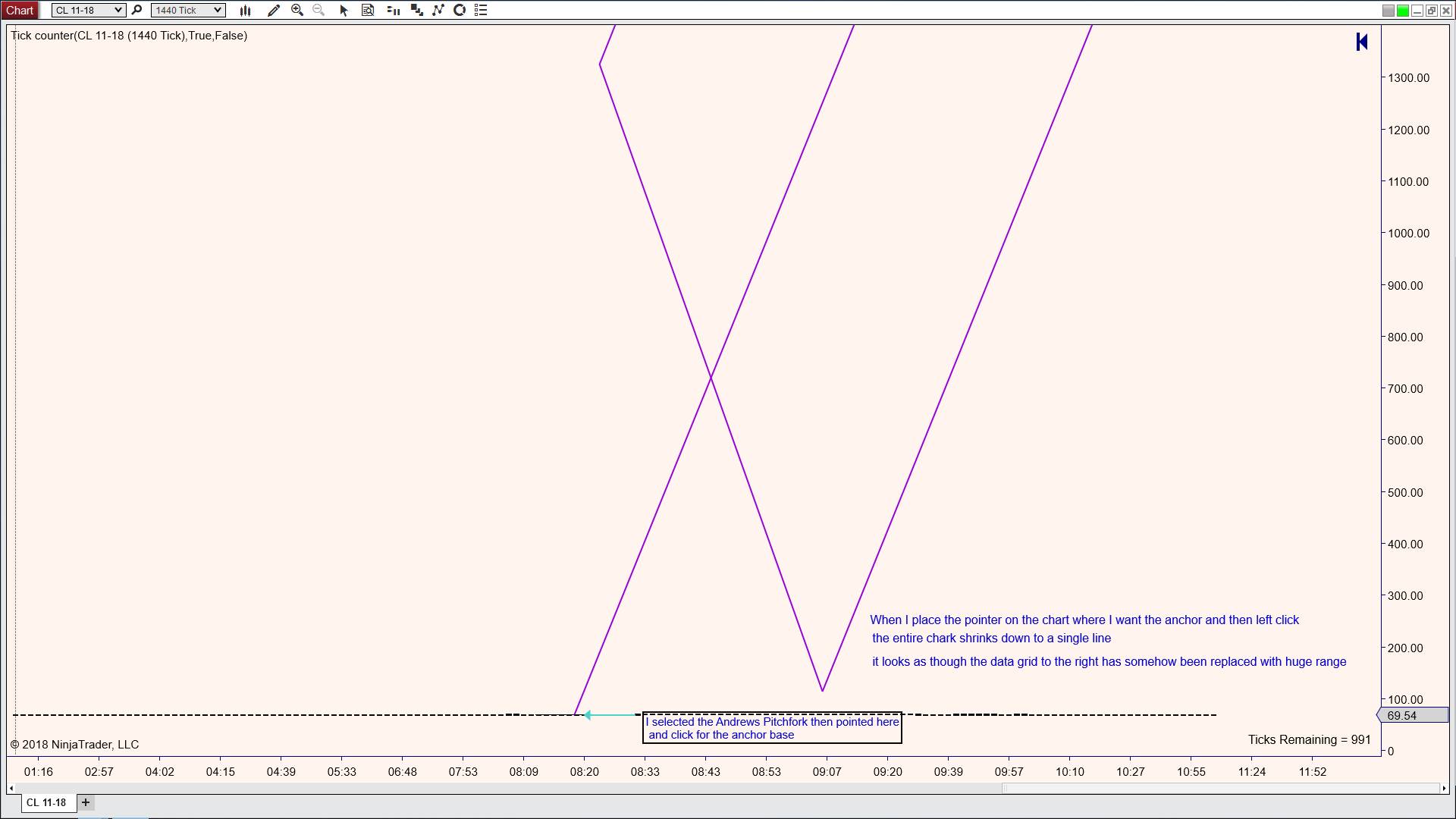This screenshot has width=1456, height=819.
Task: Click the instrument search magnifier
Action: coord(136,11)
